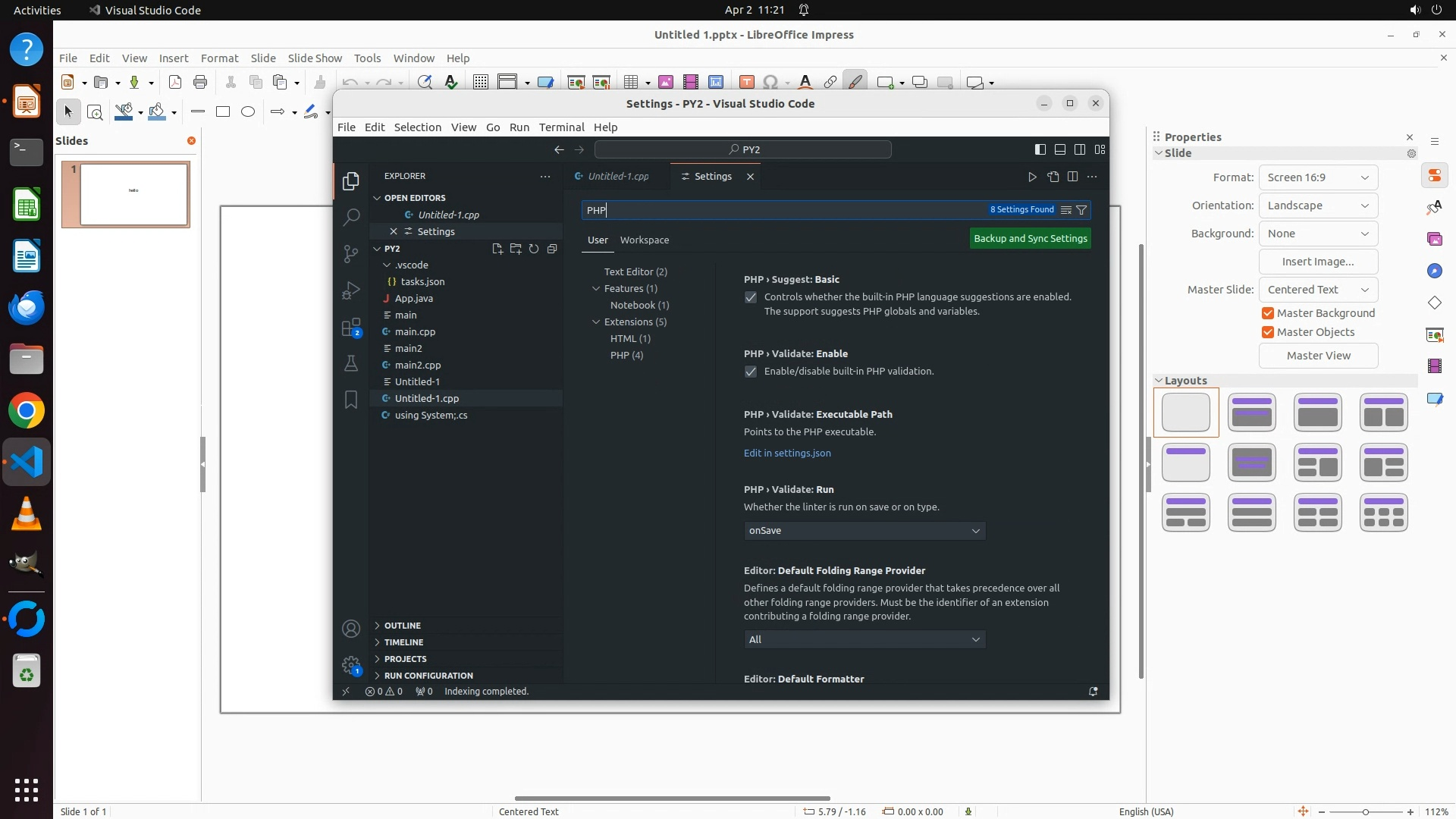Screen dimensions: 1456x819
Task: Click the Manage gear icon
Action: pos(350,665)
